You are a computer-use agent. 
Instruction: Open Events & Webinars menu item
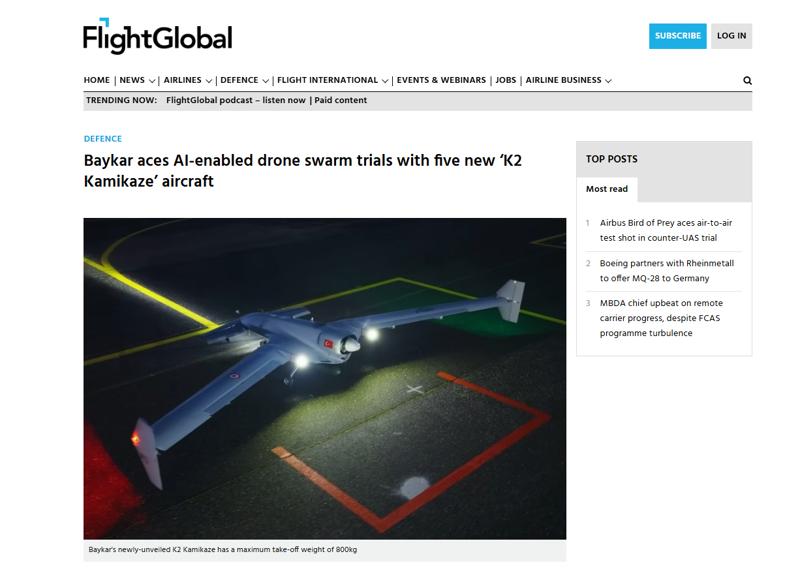click(441, 80)
